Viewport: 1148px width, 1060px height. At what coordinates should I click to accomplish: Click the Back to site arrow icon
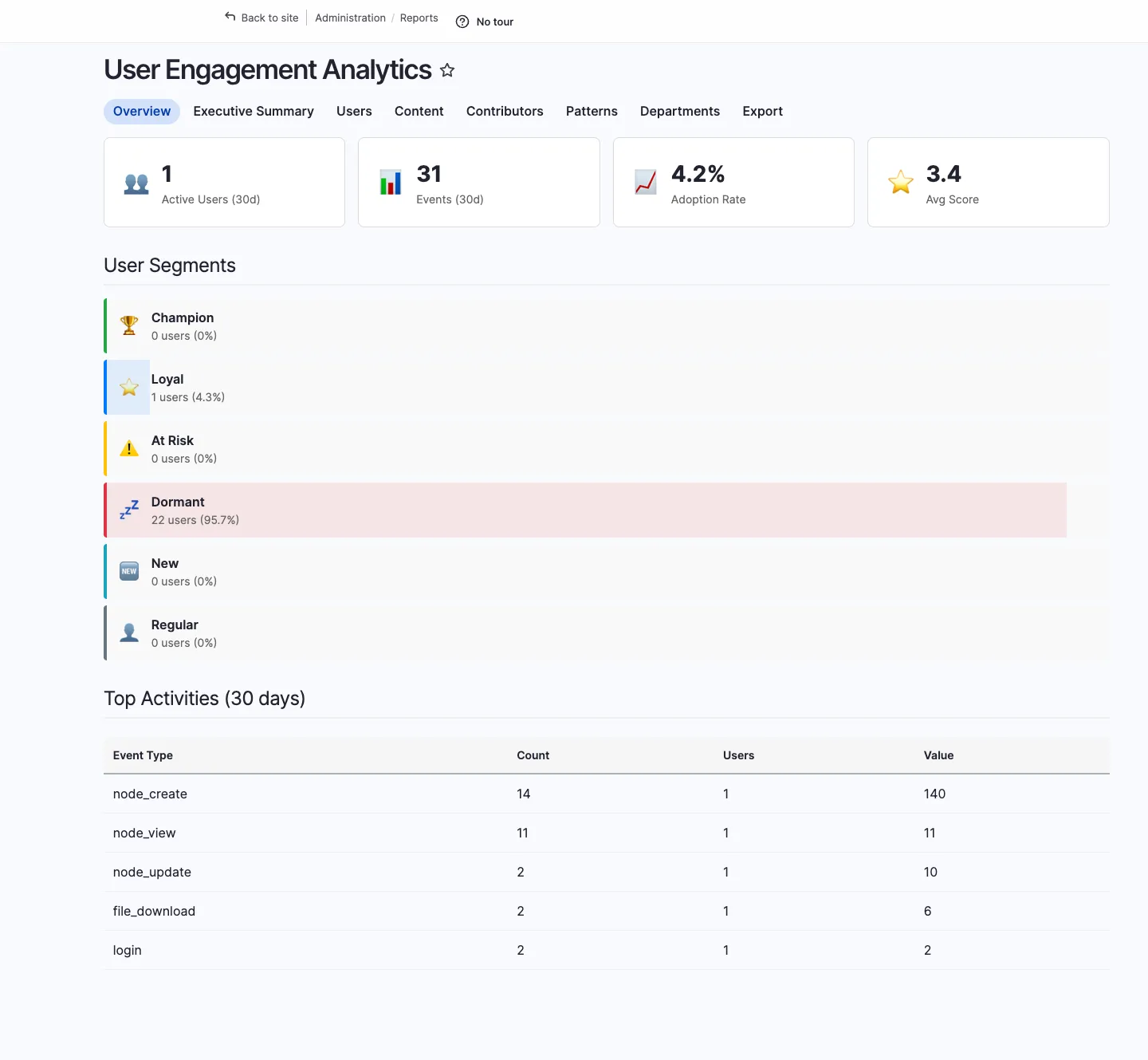(x=230, y=17)
